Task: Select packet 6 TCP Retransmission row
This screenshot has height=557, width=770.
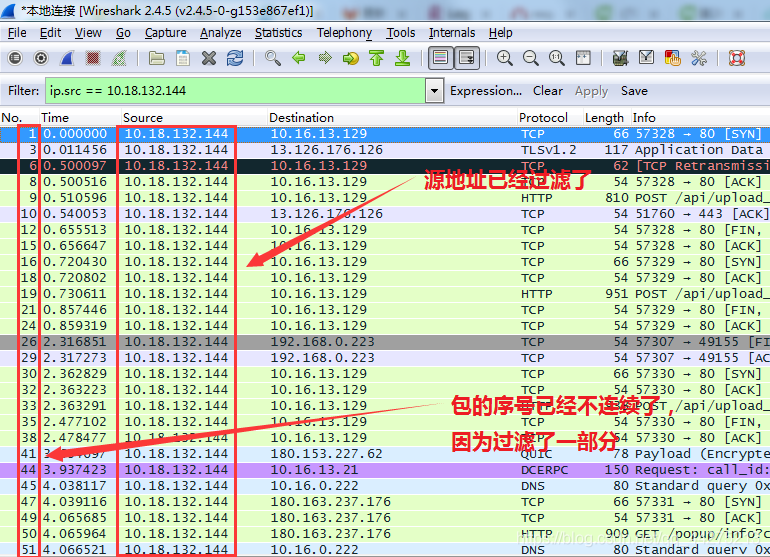Action: (x=385, y=166)
